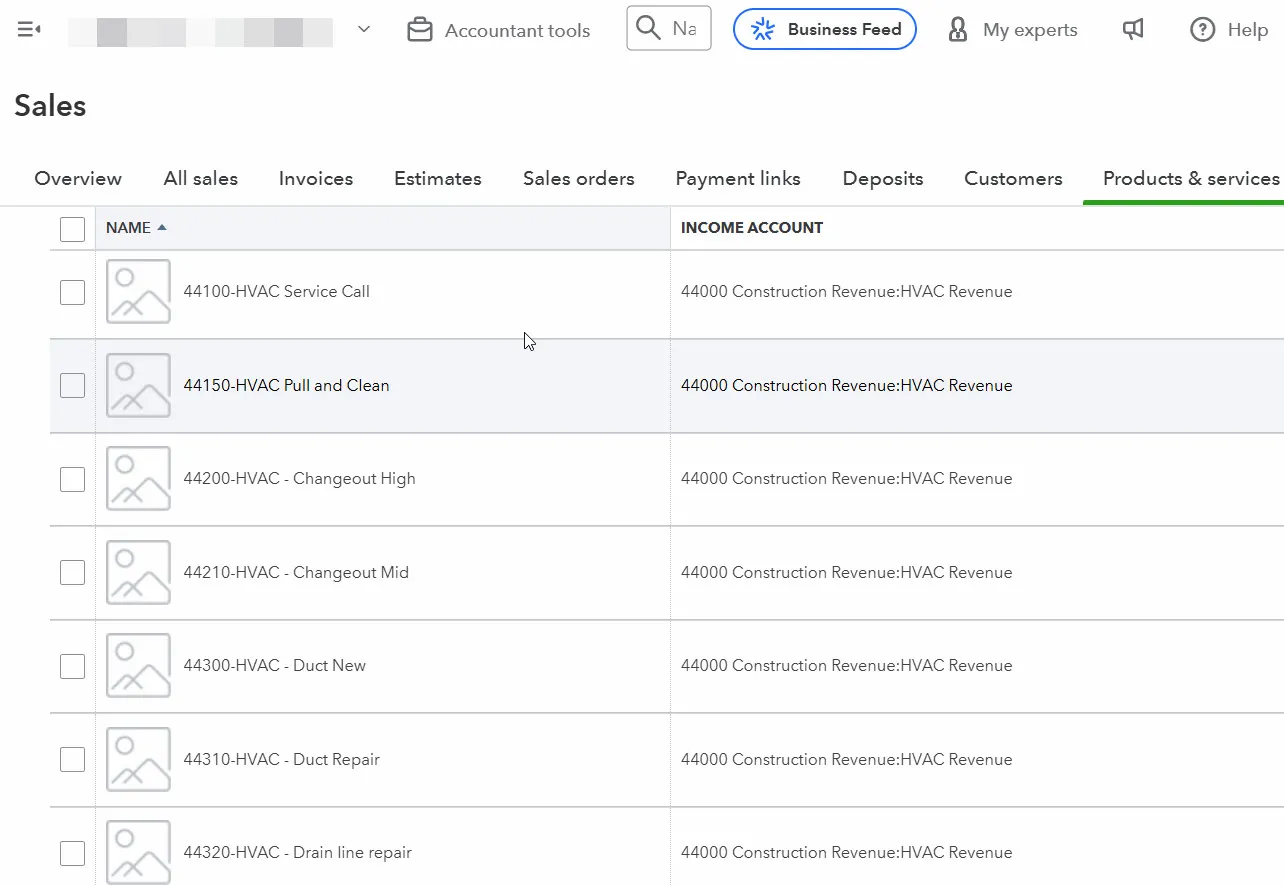
Task: Open the Accountant tools briefcase icon
Action: click(x=420, y=30)
